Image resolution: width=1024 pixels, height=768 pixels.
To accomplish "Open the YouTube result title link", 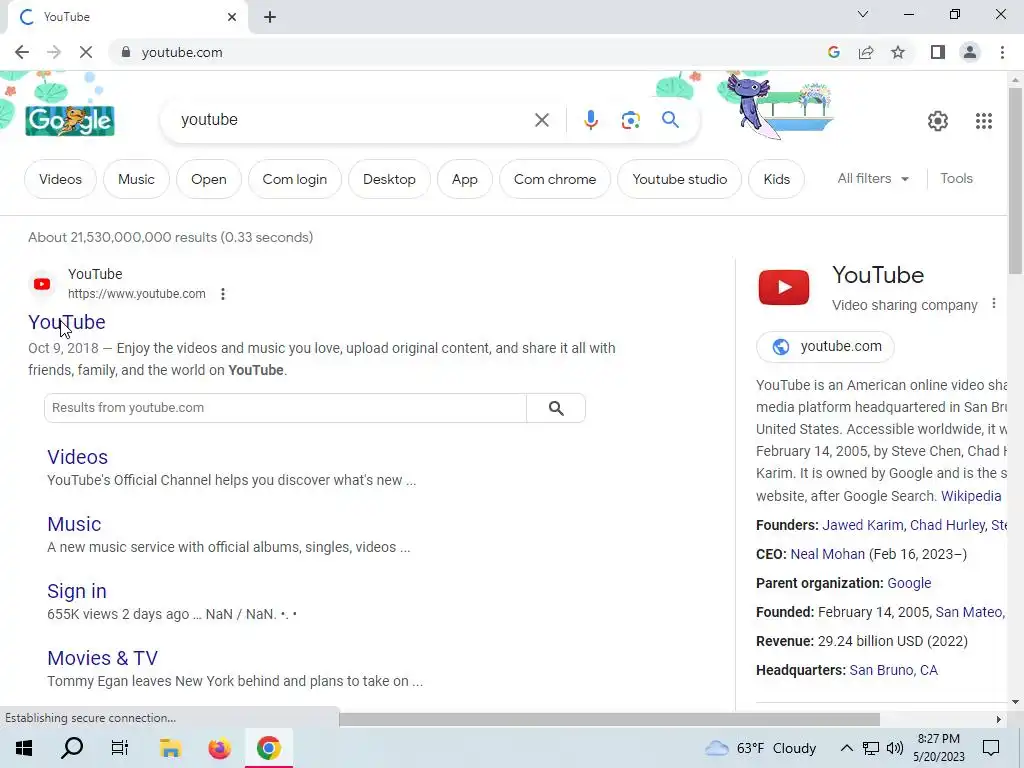I will [x=67, y=322].
